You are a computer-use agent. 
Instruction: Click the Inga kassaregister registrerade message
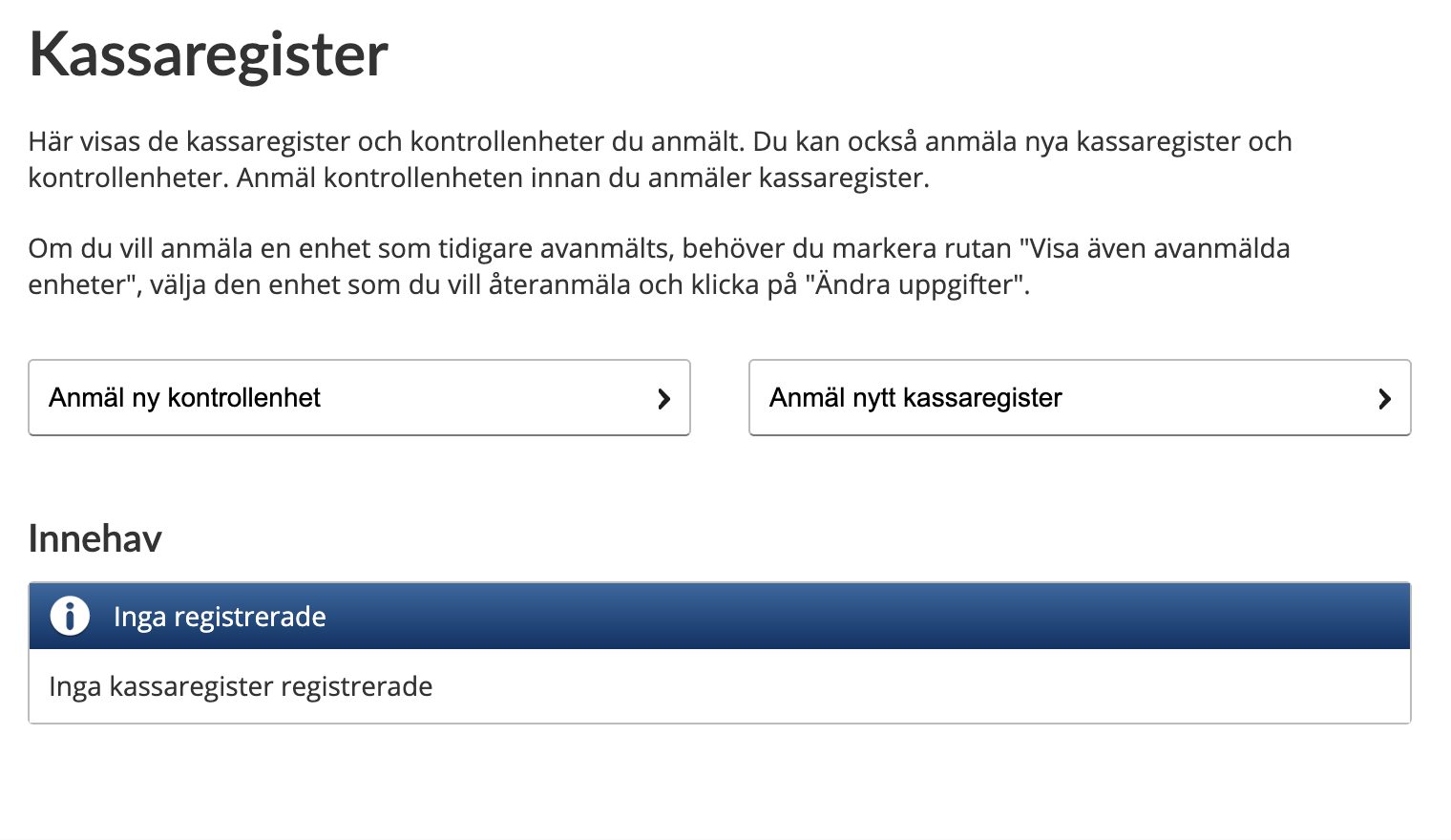[241, 686]
